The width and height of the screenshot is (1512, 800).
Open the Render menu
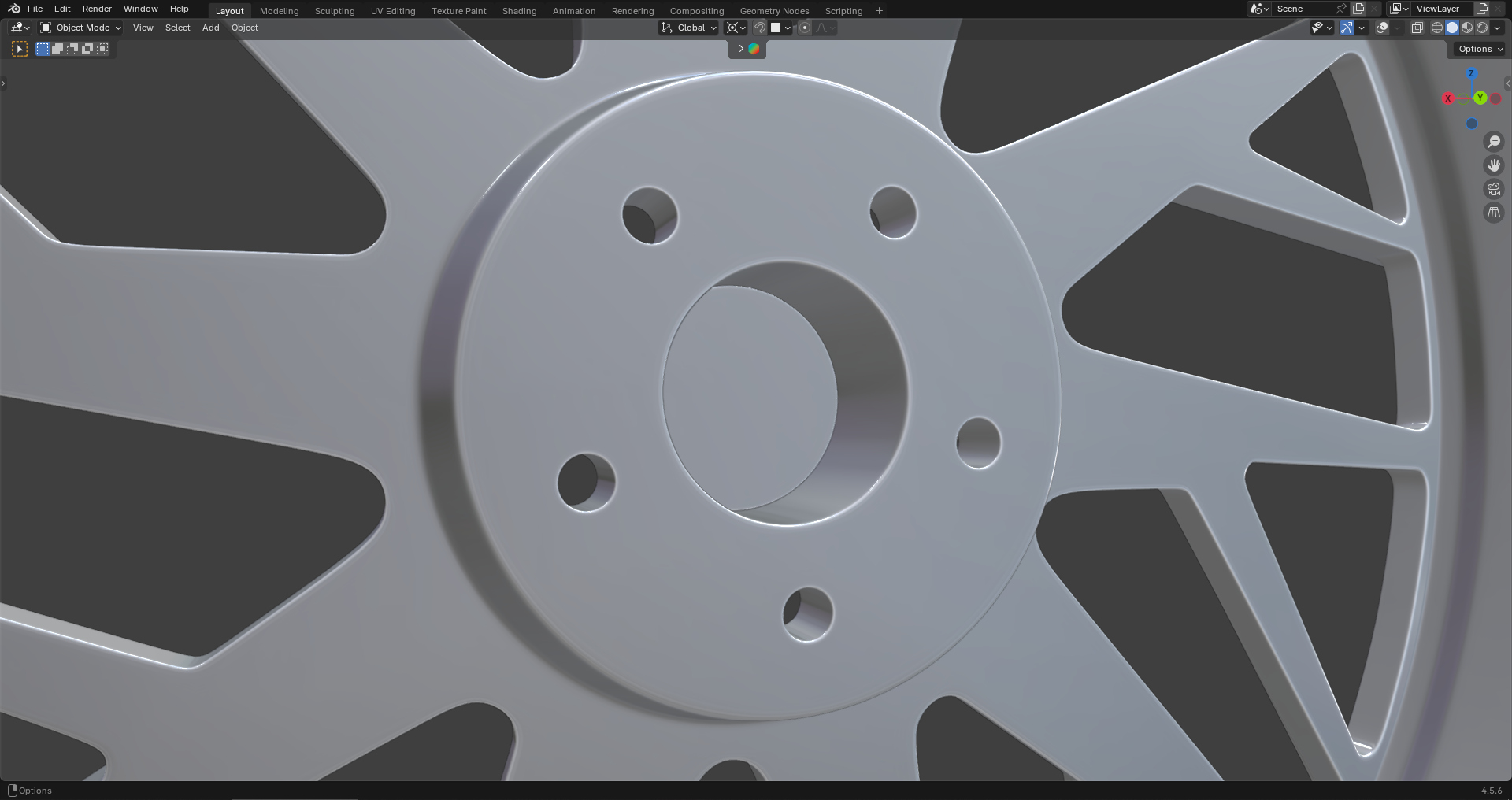pos(97,9)
